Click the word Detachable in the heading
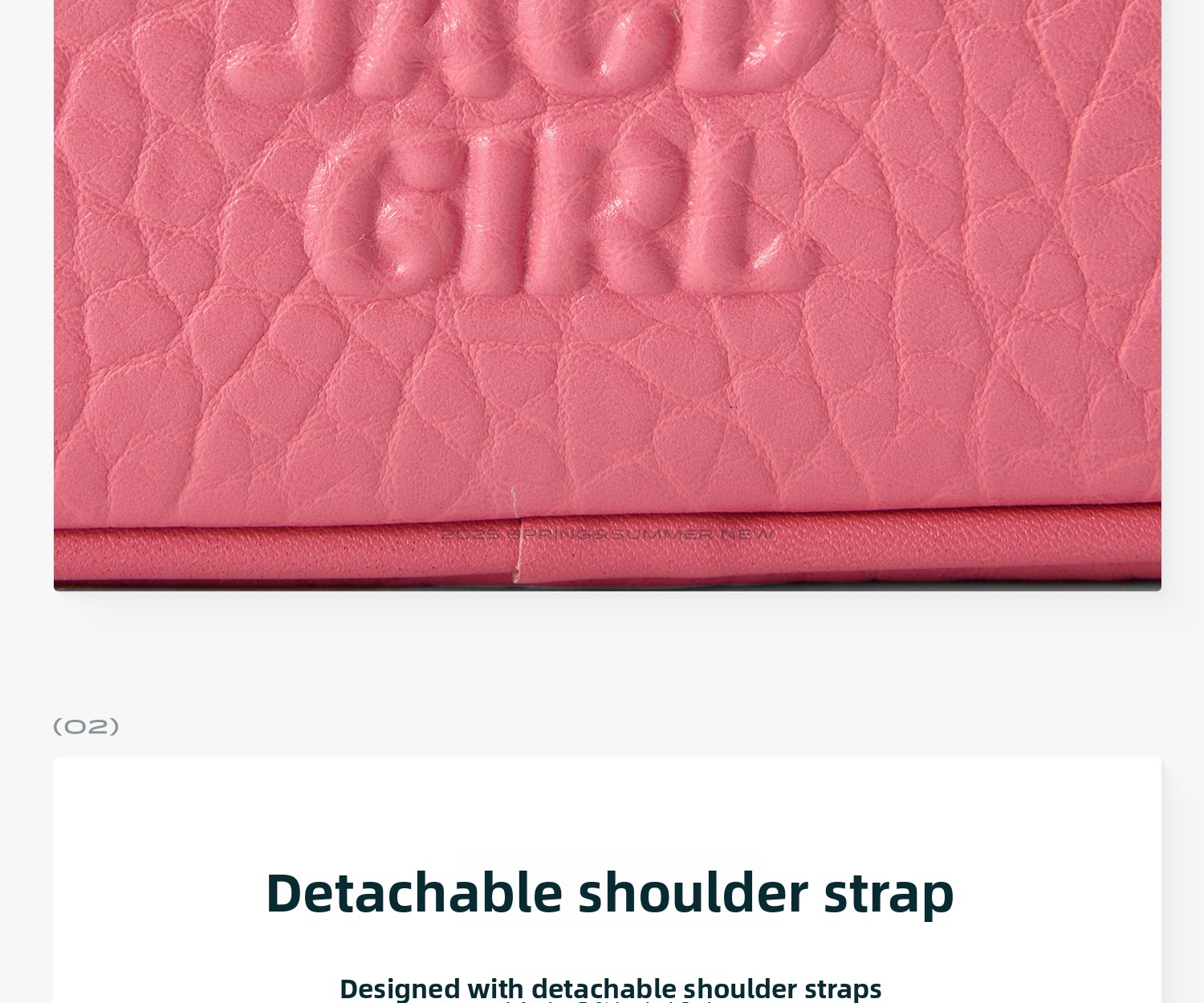 pyautogui.click(x=414, y=891)
